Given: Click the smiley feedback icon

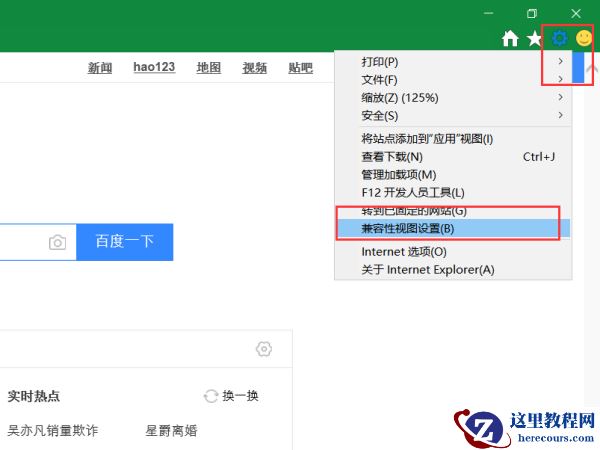Looking at the screenshot, I should [584, 38].
